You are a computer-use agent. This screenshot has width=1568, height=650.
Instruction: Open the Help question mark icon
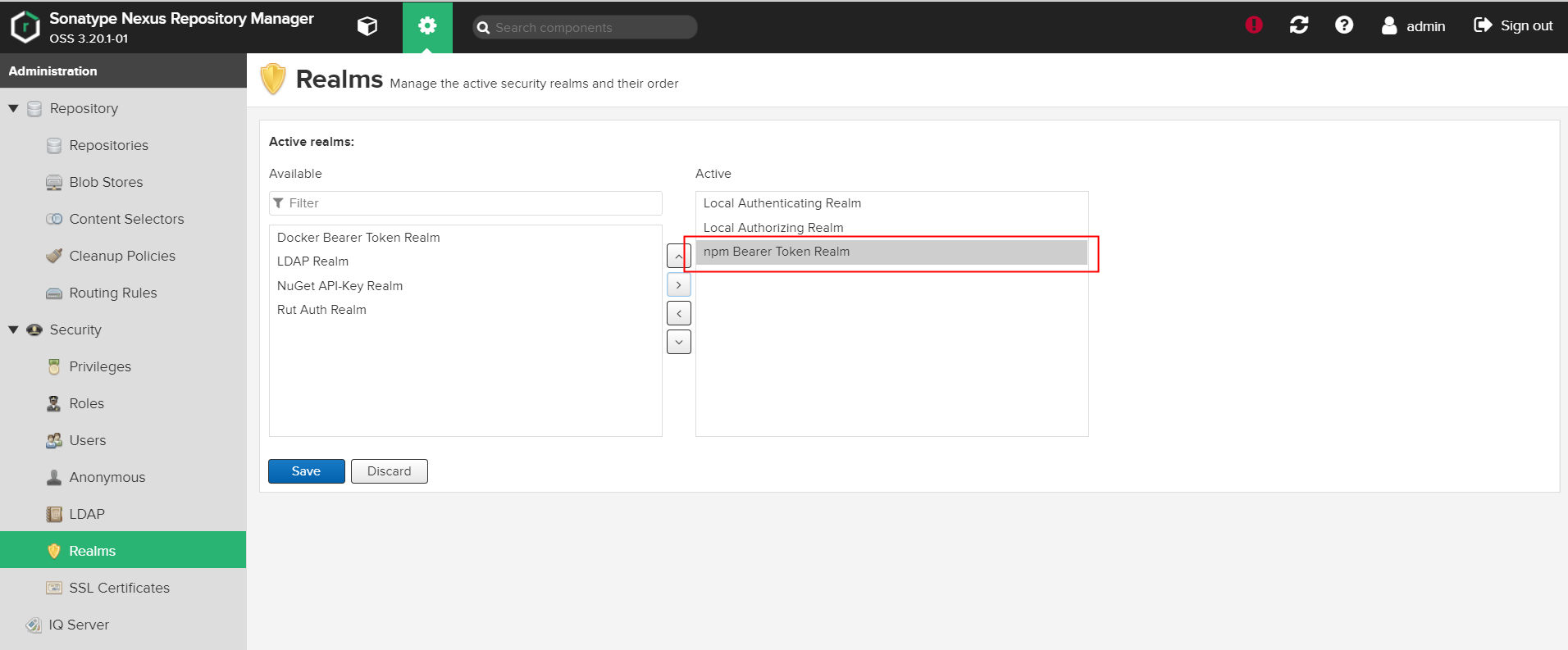(x=1344, y=25)
